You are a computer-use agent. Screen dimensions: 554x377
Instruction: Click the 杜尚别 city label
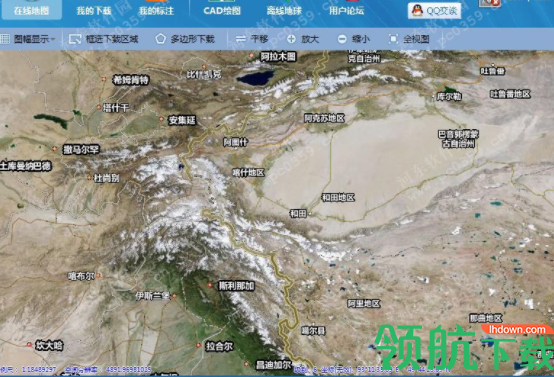(x=107, y=178)
